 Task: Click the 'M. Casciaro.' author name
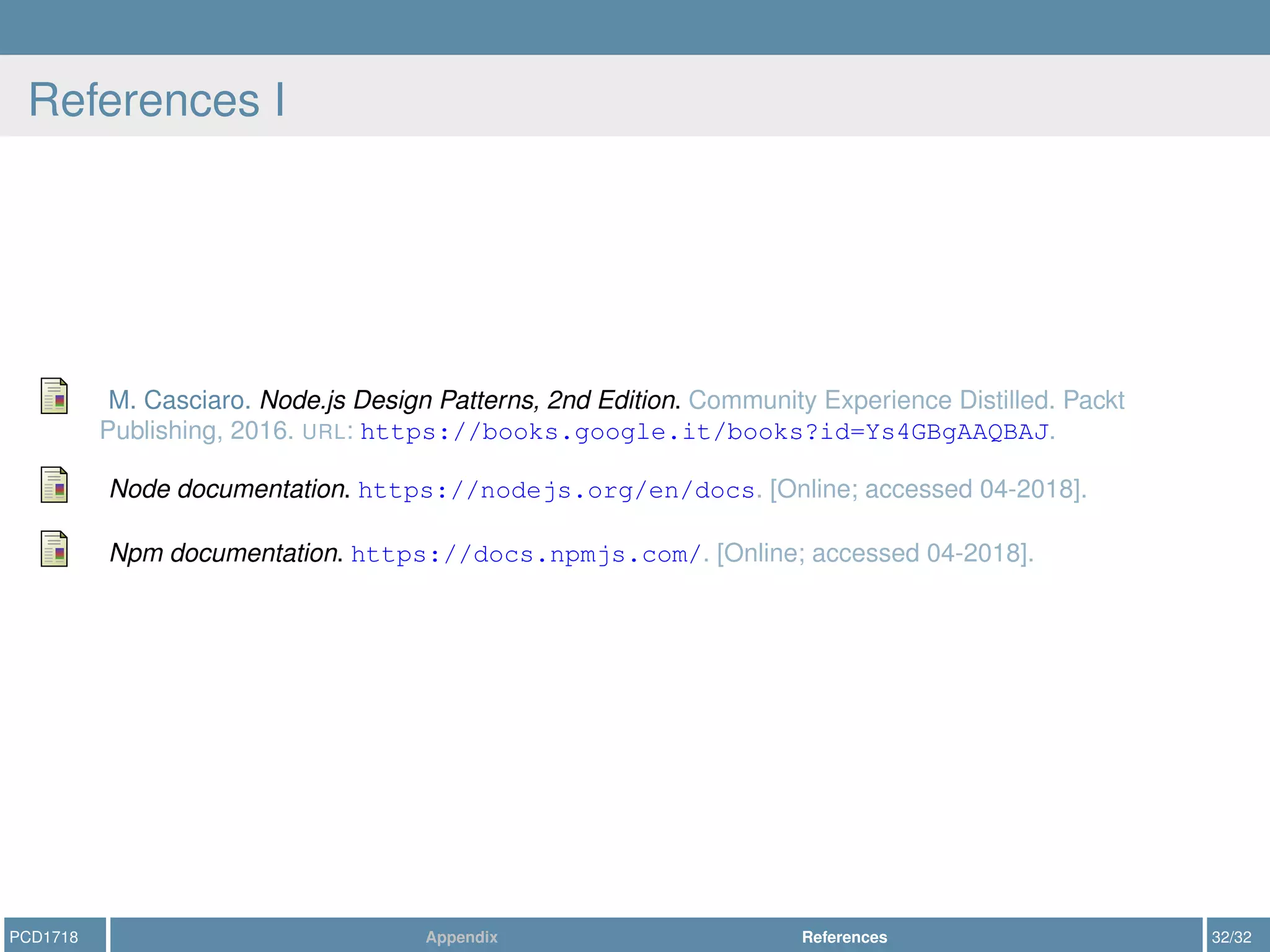tap(179, 400)
